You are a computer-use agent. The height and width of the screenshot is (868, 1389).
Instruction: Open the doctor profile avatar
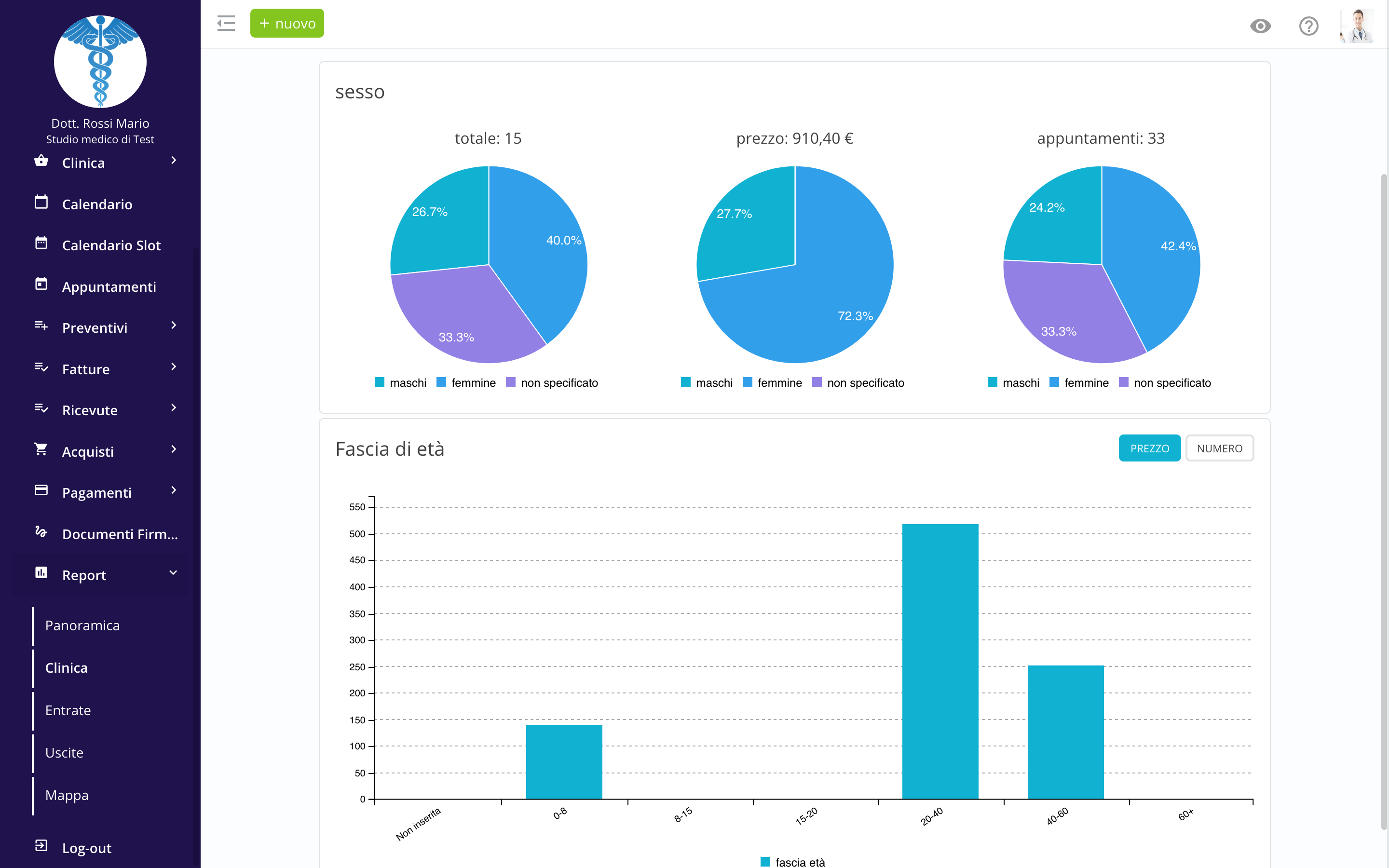click(x=1357, y=26)
